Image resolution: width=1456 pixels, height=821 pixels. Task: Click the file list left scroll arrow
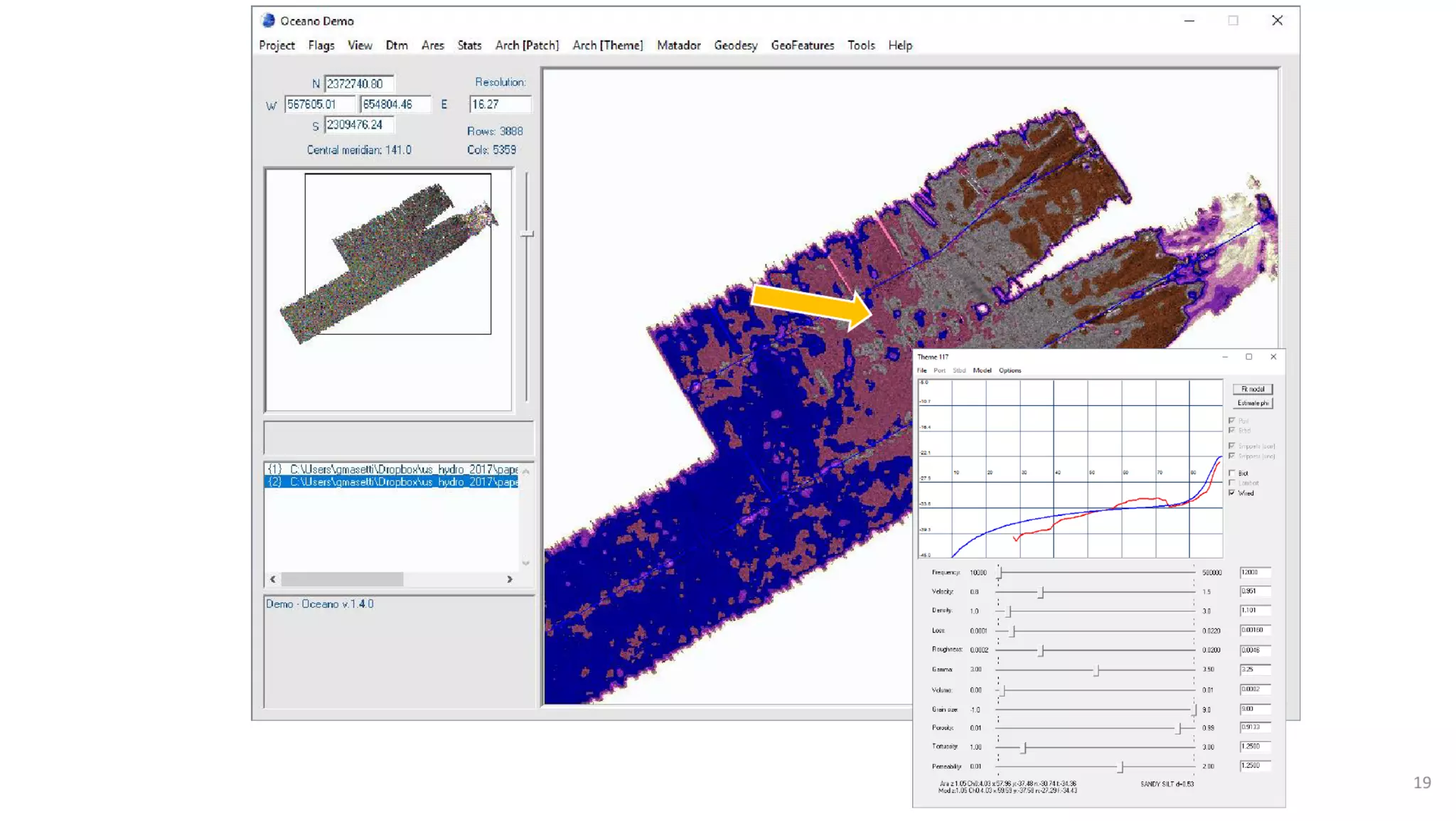tap(273, 579)
